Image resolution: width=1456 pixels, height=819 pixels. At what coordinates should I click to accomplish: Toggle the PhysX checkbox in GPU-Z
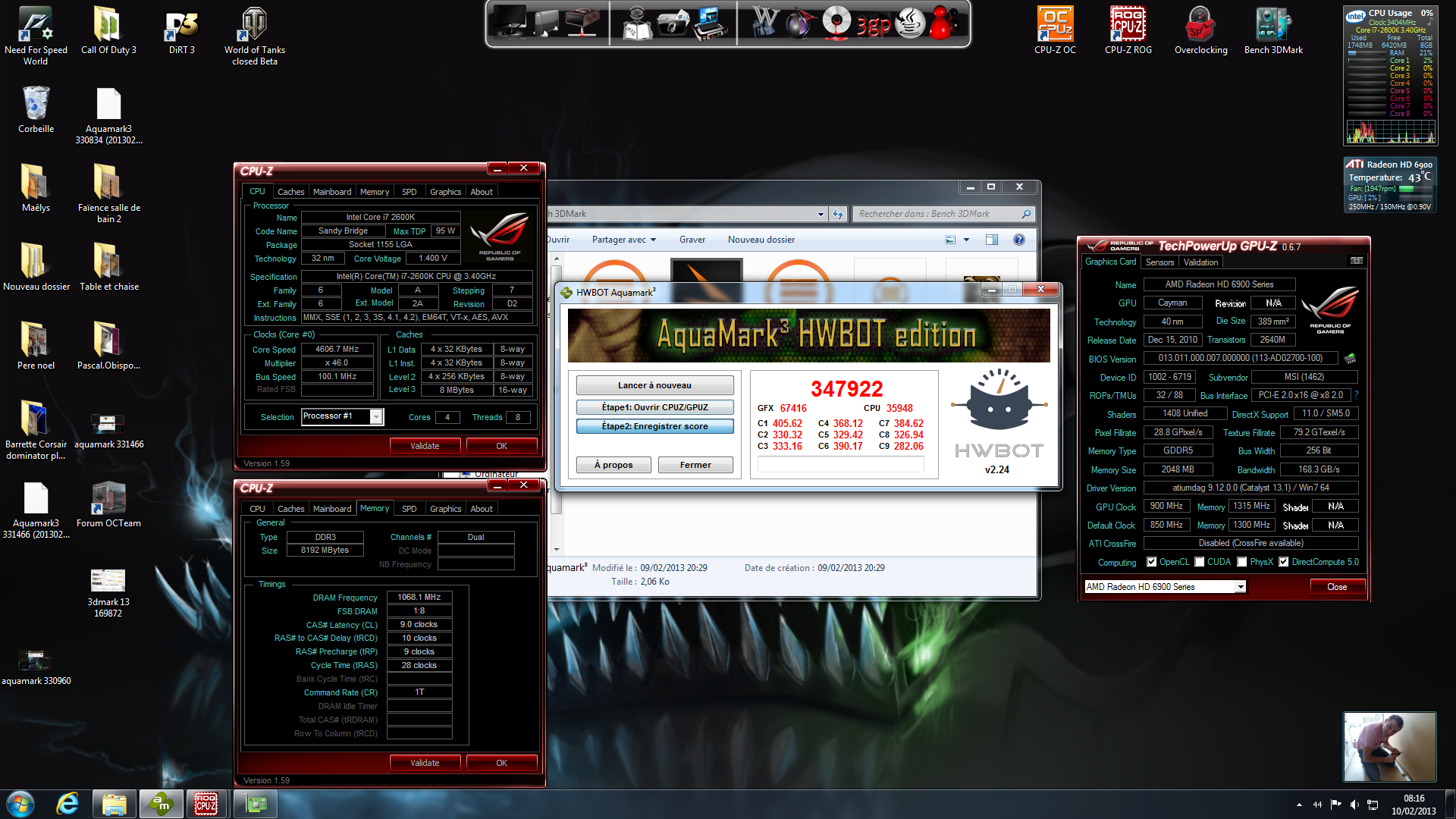click(x=1241, y=562)
